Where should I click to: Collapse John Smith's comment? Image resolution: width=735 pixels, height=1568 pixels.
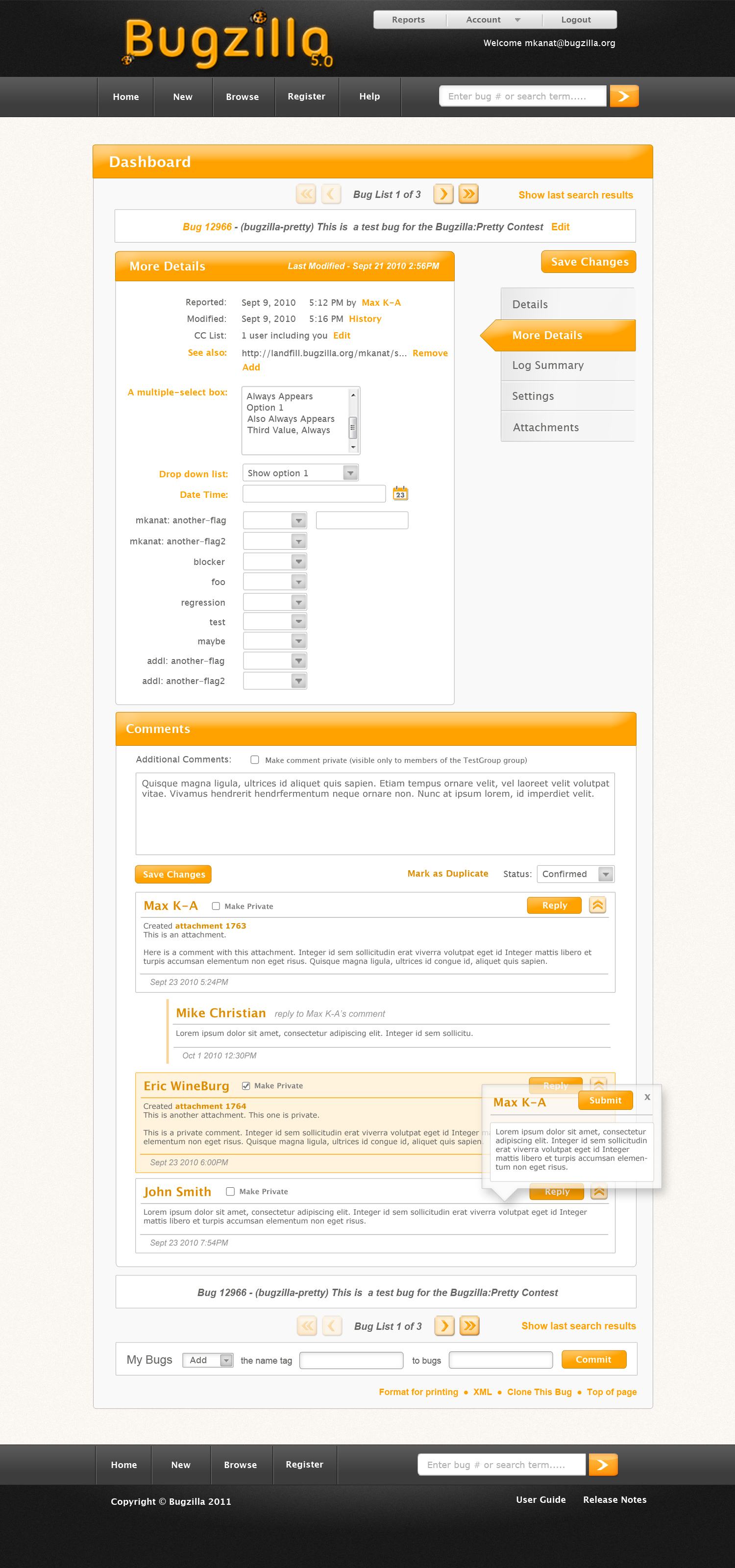pyautogui.click(x=599, y=1192)
